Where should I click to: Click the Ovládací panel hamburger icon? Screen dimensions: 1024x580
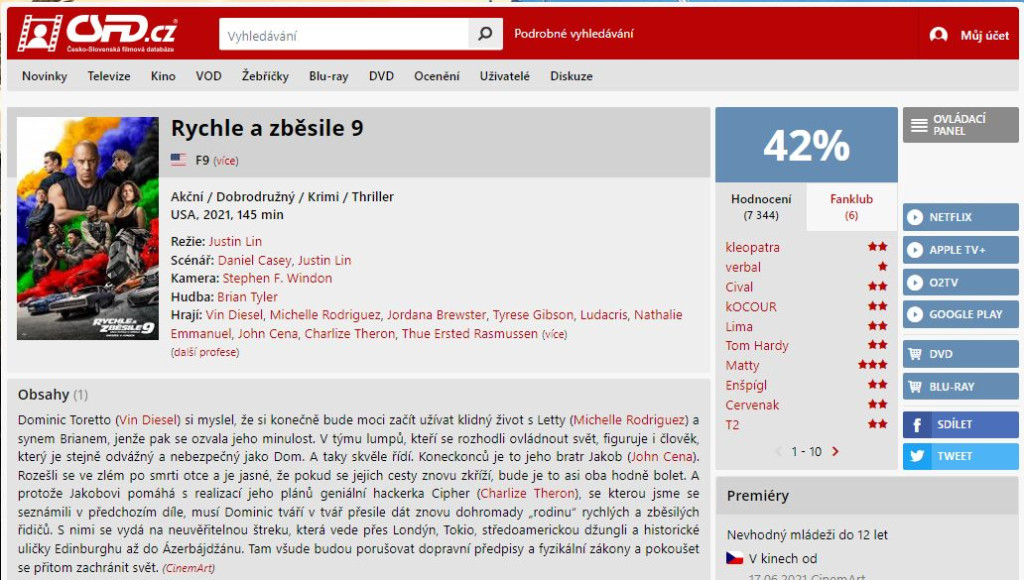919,125
